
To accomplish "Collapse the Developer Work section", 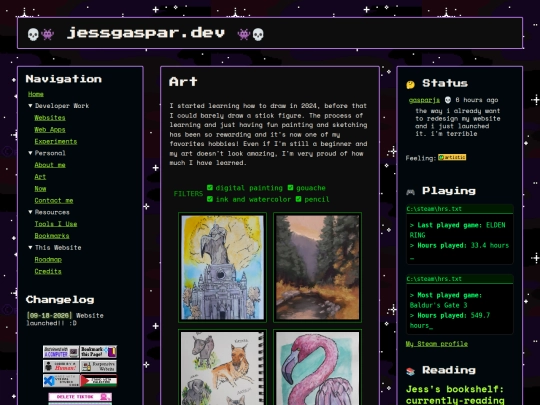I will coord(59,106).
